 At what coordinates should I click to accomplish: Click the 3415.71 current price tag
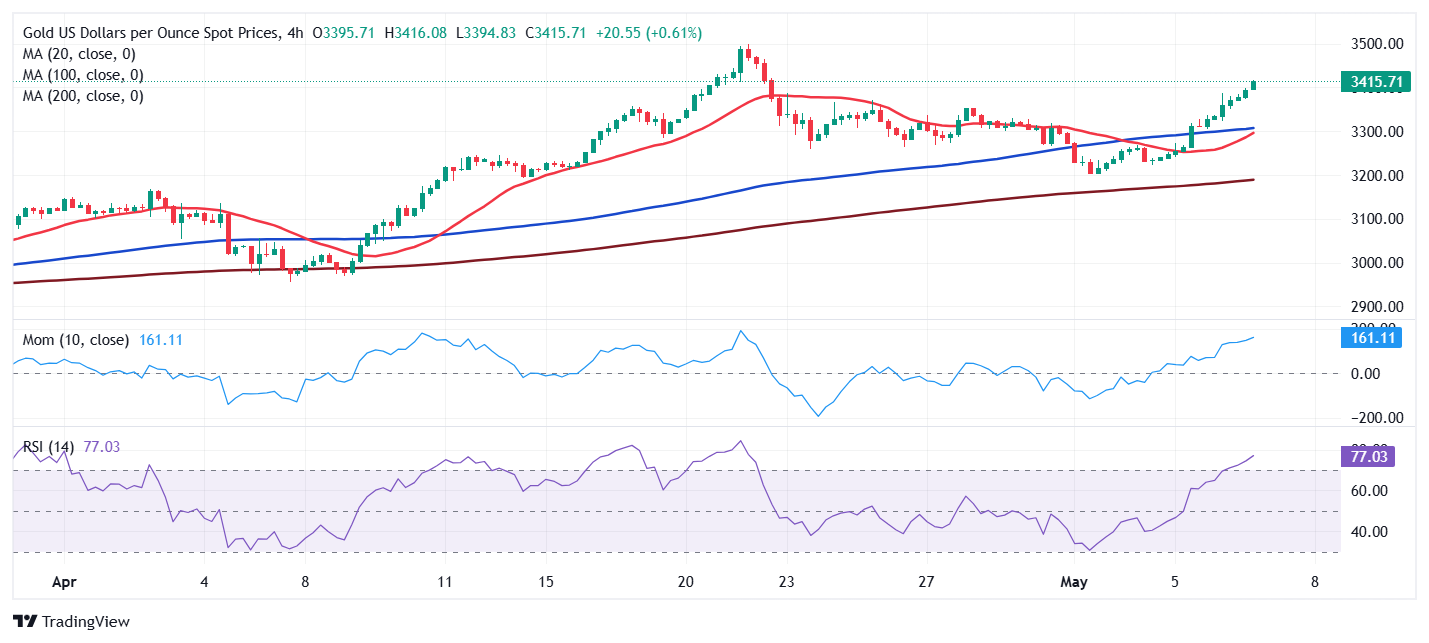(1374, 82)
